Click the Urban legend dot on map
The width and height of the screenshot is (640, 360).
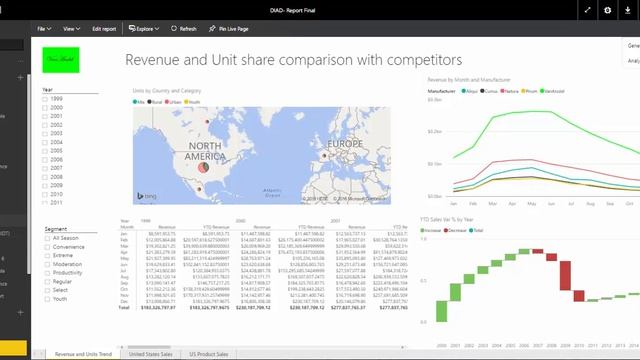click(x=167, y=102)
